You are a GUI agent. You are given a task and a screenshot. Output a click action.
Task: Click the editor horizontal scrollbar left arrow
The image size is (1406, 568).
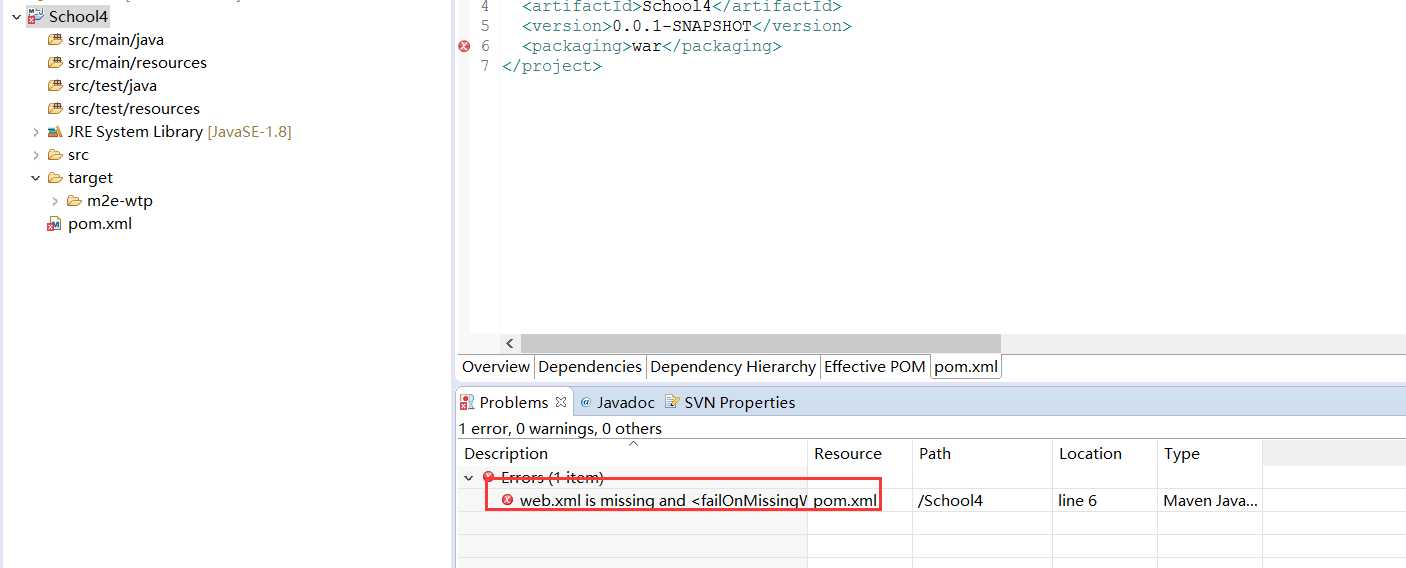[511, 343]
